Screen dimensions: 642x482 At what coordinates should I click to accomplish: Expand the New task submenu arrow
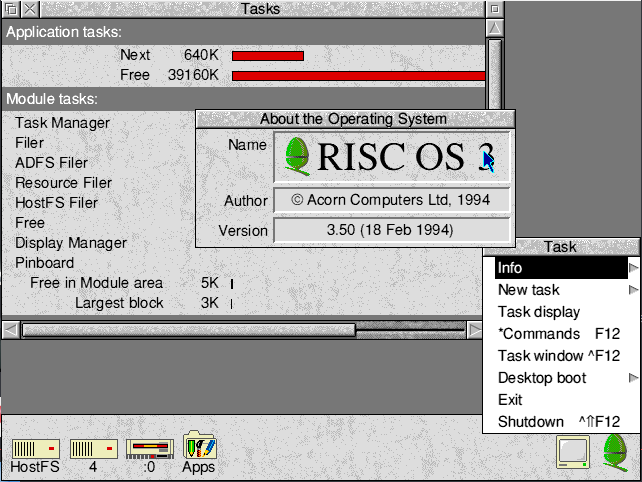[633, 290]
